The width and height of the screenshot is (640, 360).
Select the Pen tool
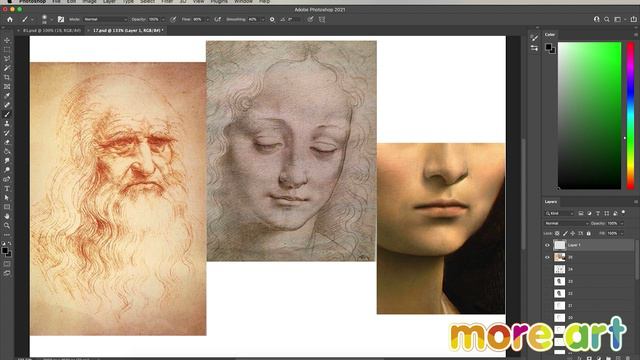click(7, 179)
